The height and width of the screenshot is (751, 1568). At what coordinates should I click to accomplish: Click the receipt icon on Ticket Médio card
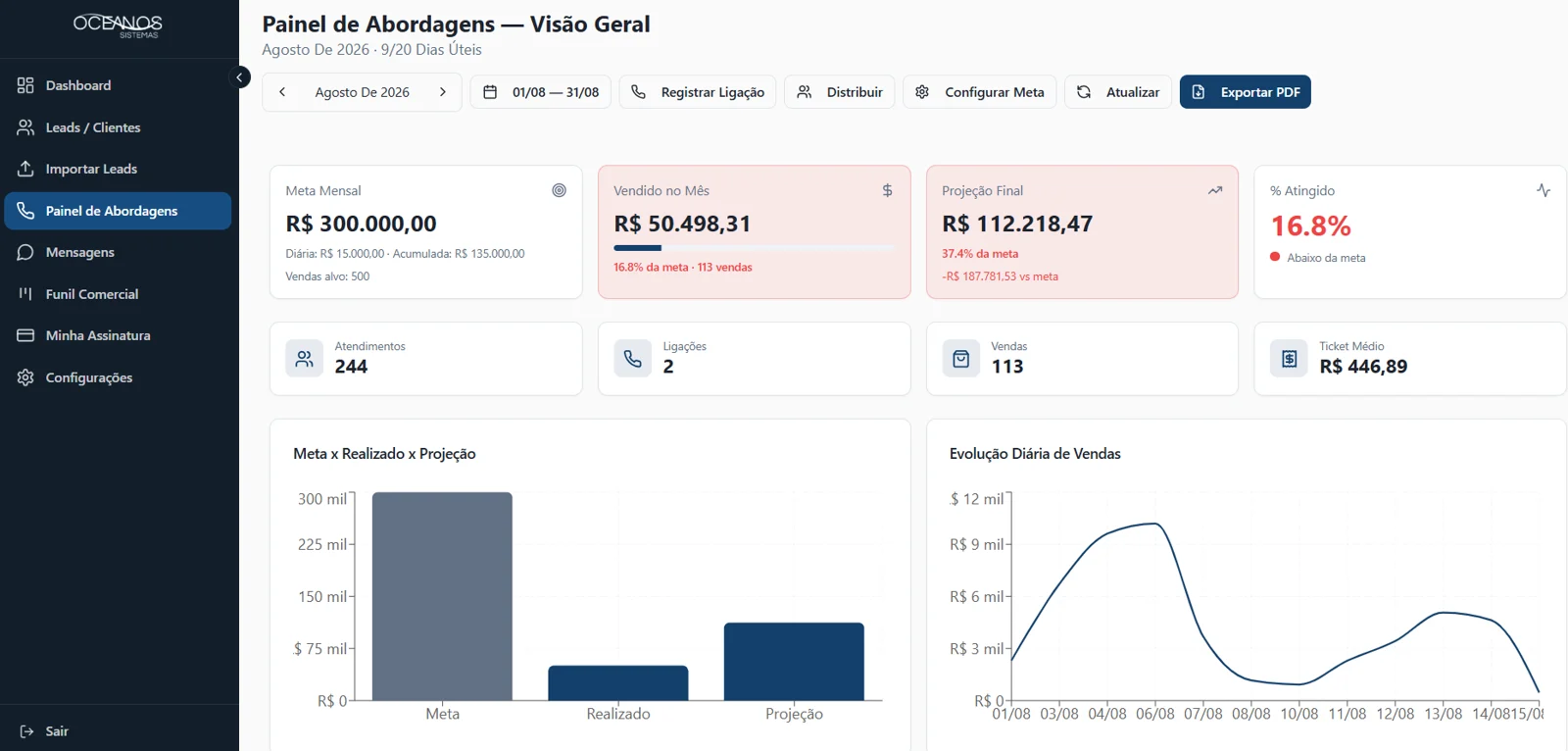(x=1290, y=359)
